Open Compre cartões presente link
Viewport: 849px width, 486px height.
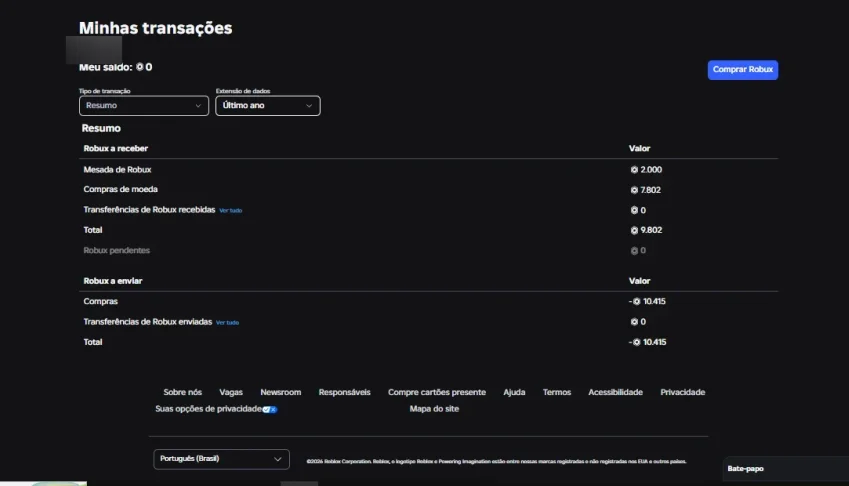tap(437, 392)
